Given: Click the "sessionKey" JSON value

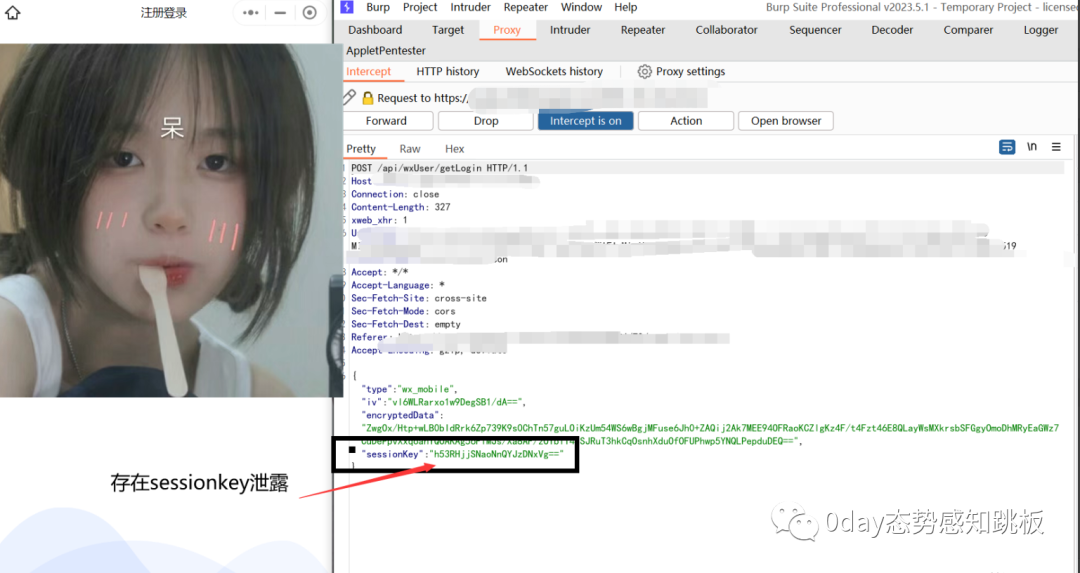Looking at the screenshot, I should click(496, 454).
